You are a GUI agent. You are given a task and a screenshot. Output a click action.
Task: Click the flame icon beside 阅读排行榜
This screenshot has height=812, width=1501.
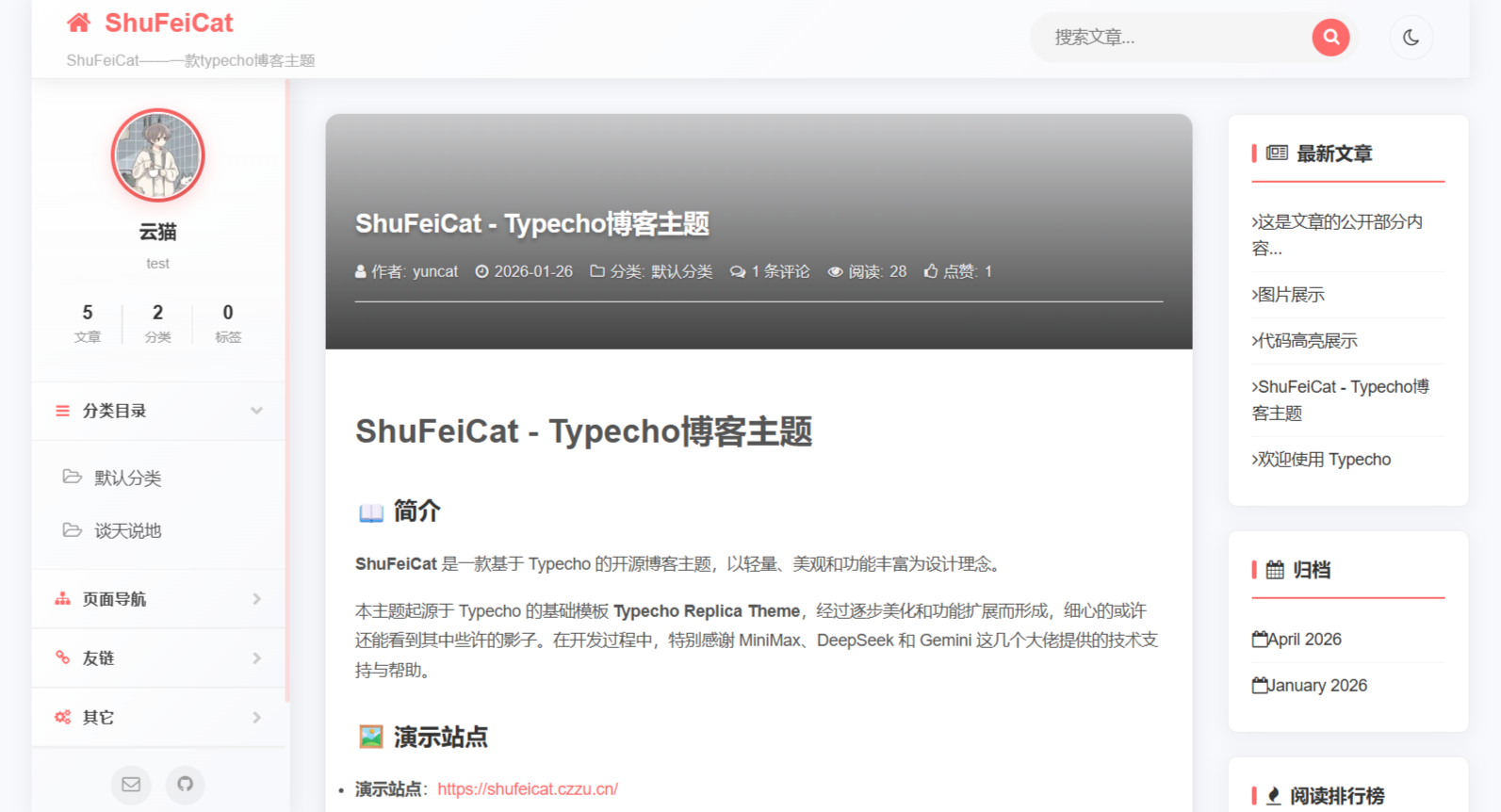[1274, 796]
